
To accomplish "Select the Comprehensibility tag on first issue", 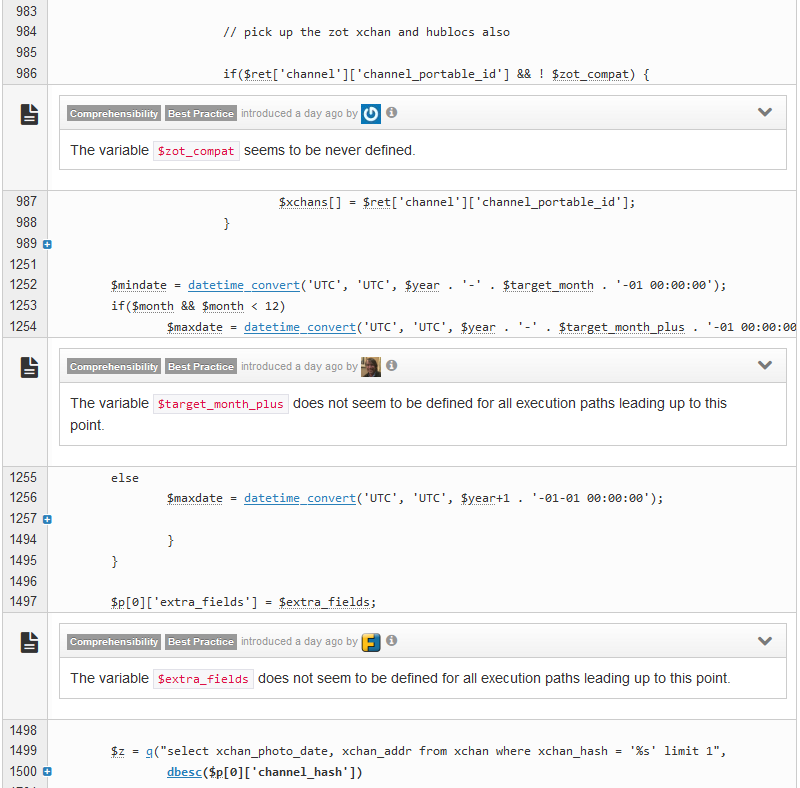I will (x=114, y=114).
